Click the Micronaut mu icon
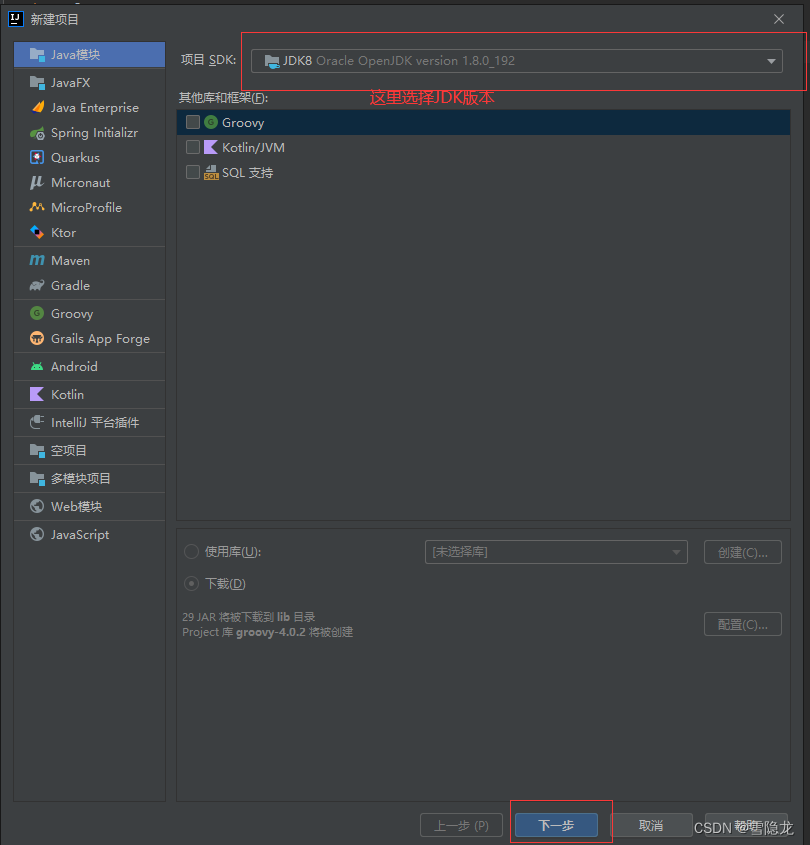This screenshot has height=845, width=810. (37, 183)
